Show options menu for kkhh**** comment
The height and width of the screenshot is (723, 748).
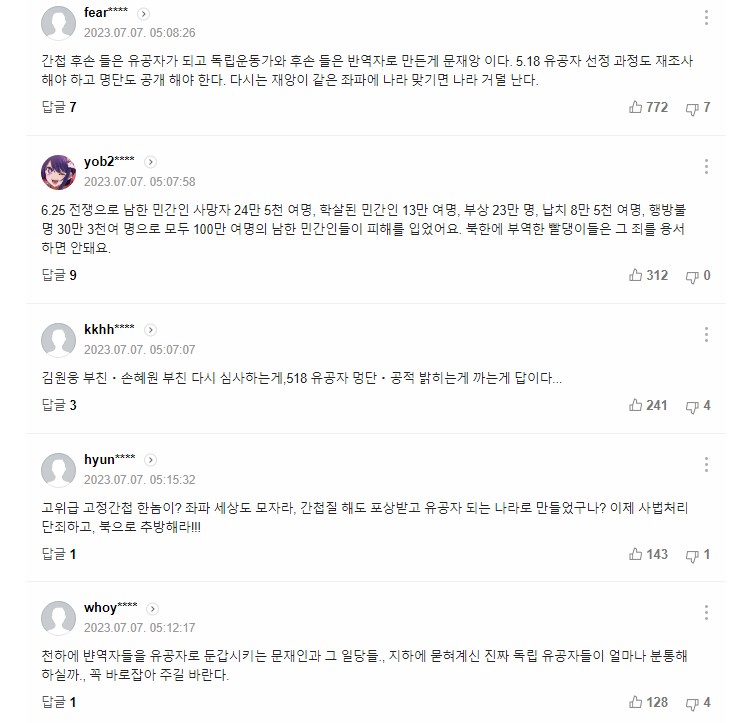point(707,334)
